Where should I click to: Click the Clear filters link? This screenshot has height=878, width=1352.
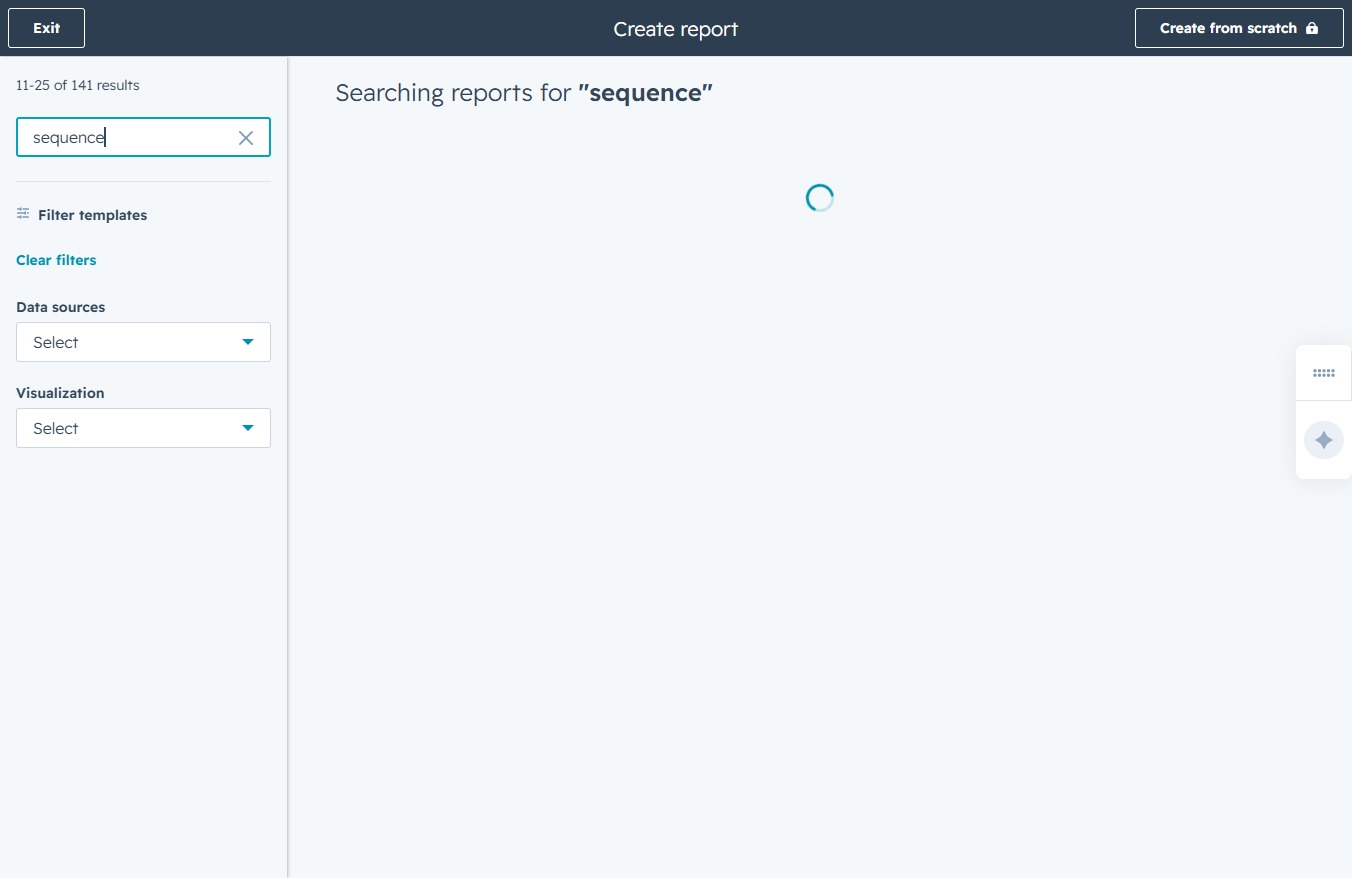[x=56, y=260]
